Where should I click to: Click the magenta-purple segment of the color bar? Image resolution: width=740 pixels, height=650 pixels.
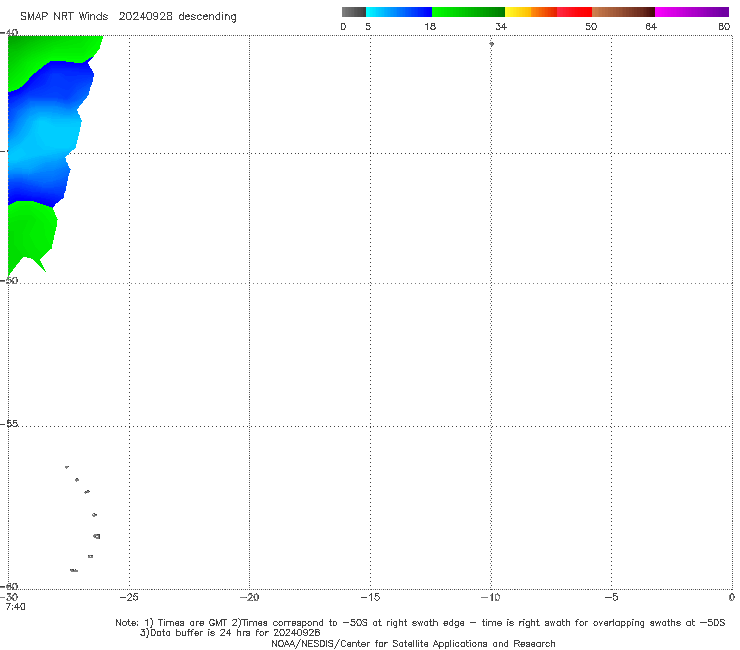692,12
